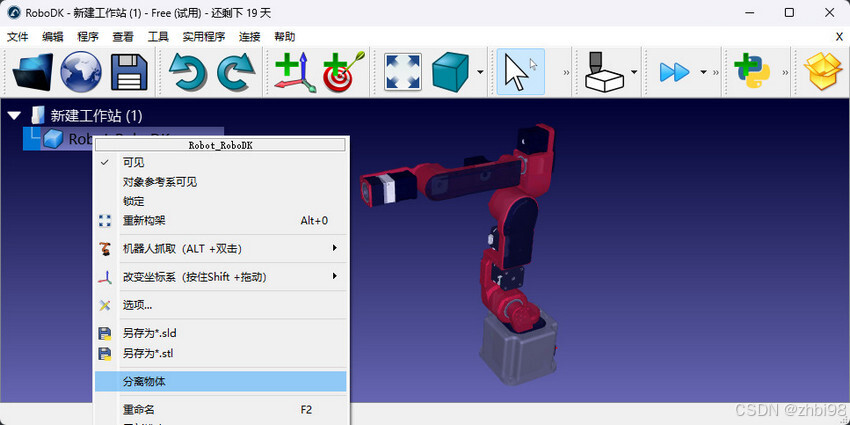Redo the last undone action
The width and height of the screenshot is (850, 425).
(236, 72)
